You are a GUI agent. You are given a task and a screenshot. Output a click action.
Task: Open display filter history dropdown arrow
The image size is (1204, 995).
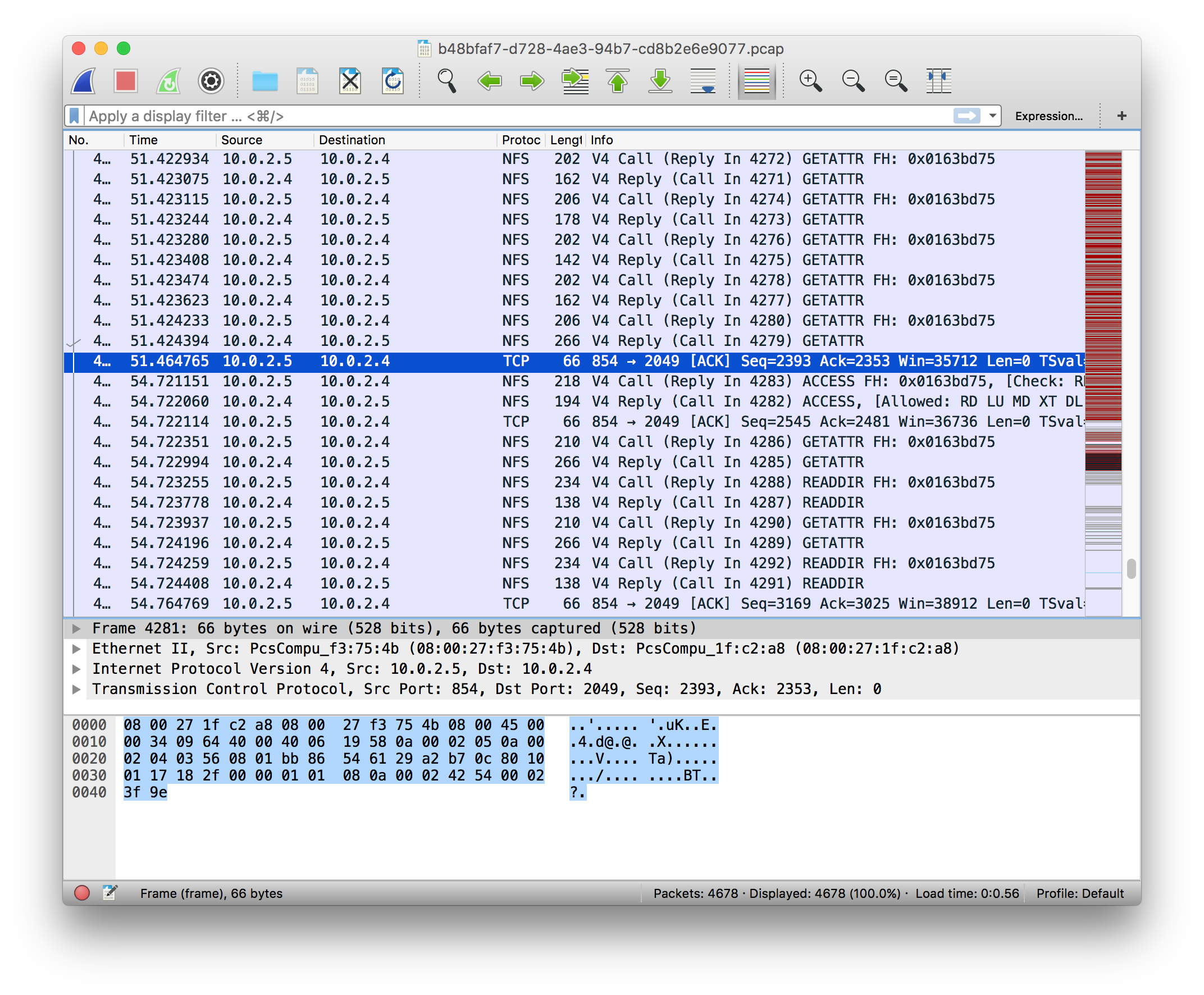point(992,116)
